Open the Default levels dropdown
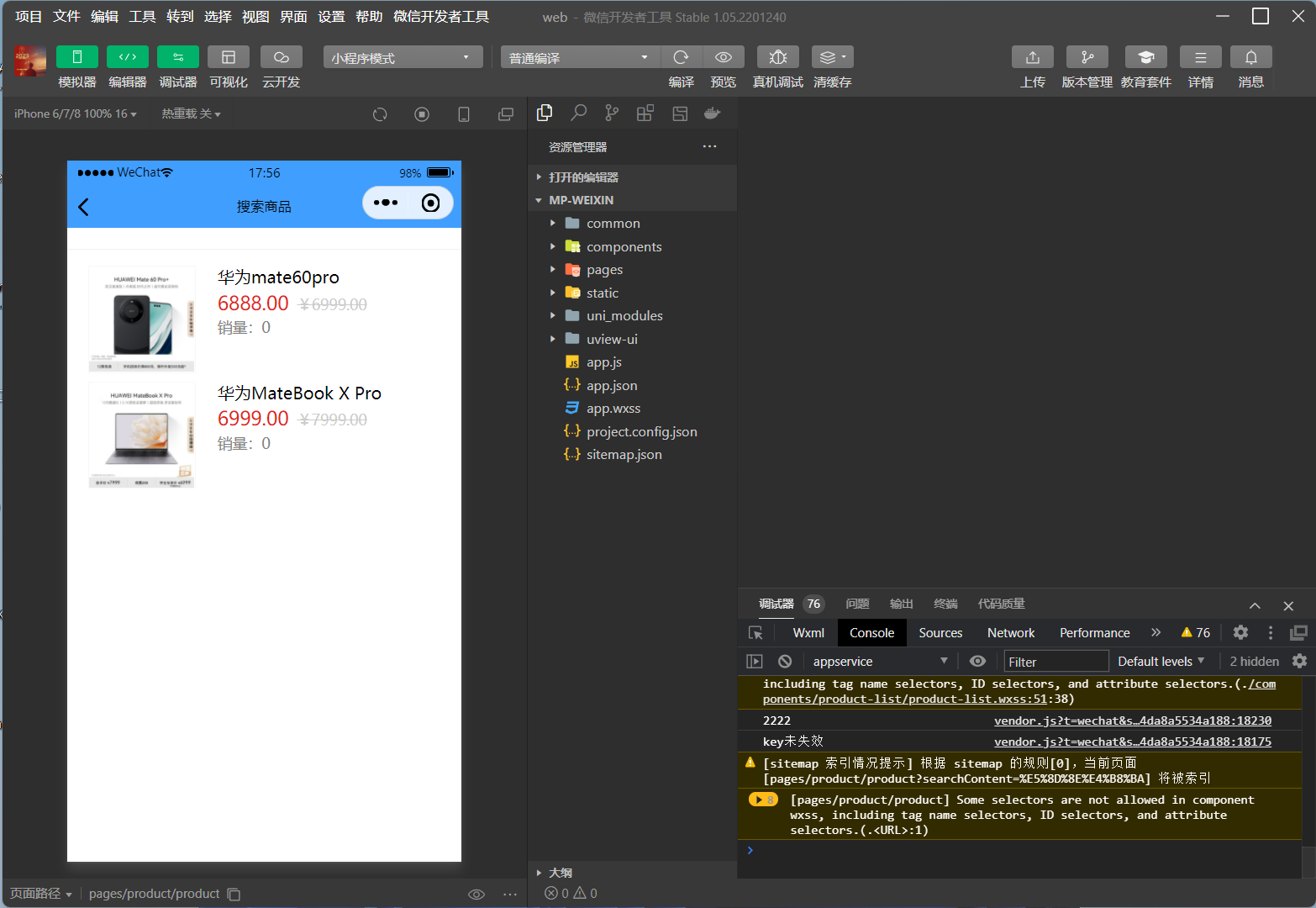 (1161, 662)
